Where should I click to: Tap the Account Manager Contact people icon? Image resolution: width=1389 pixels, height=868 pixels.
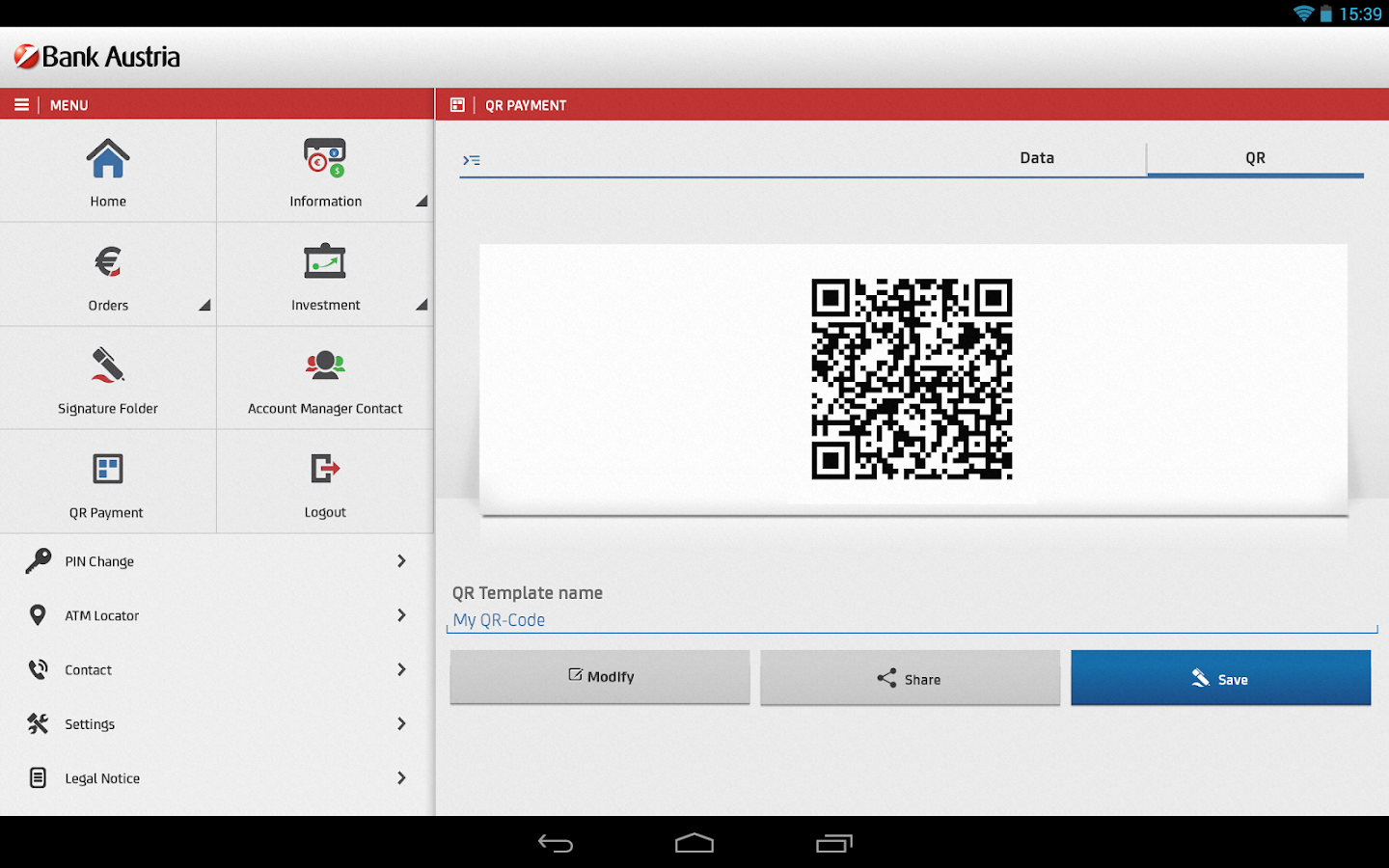click(325, 365)
